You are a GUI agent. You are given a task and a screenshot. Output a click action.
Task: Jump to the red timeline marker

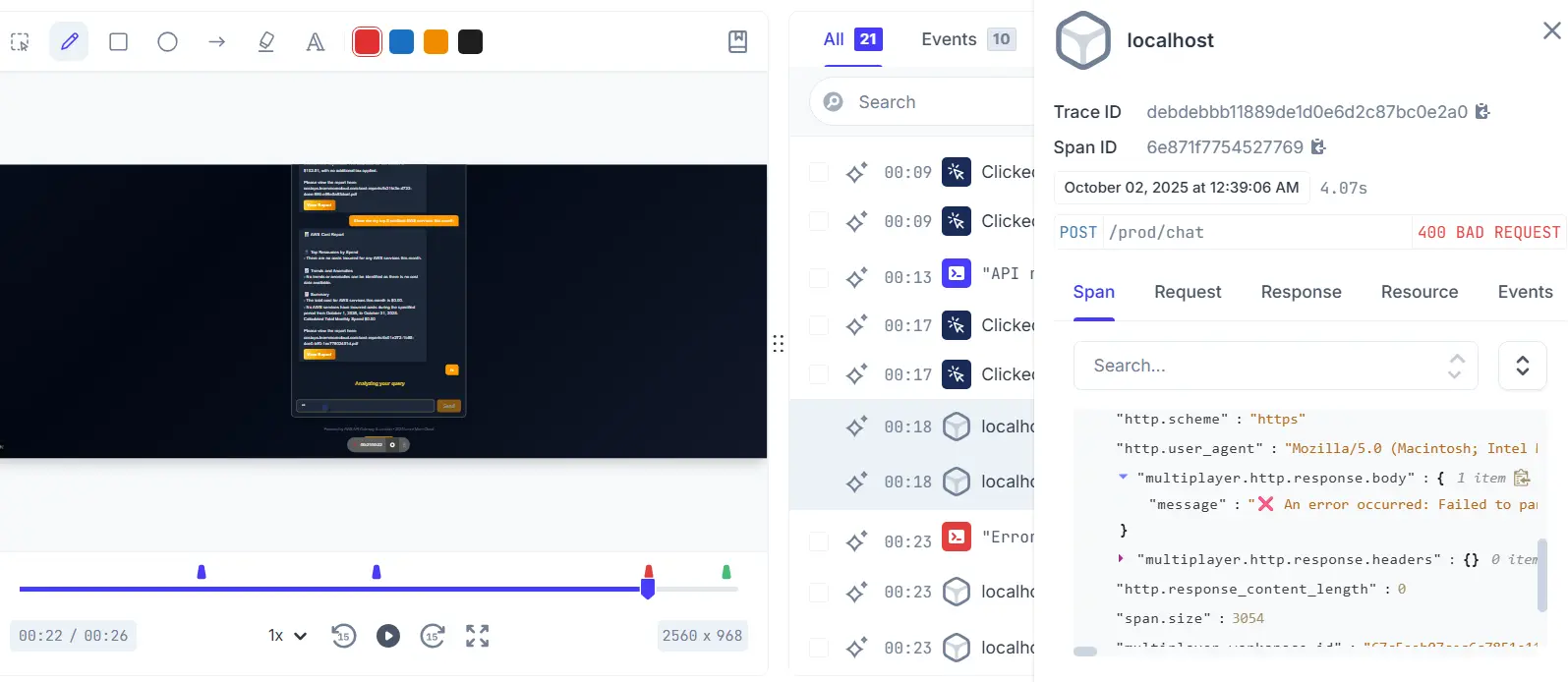pyautogui.click(x=648, y=571)
